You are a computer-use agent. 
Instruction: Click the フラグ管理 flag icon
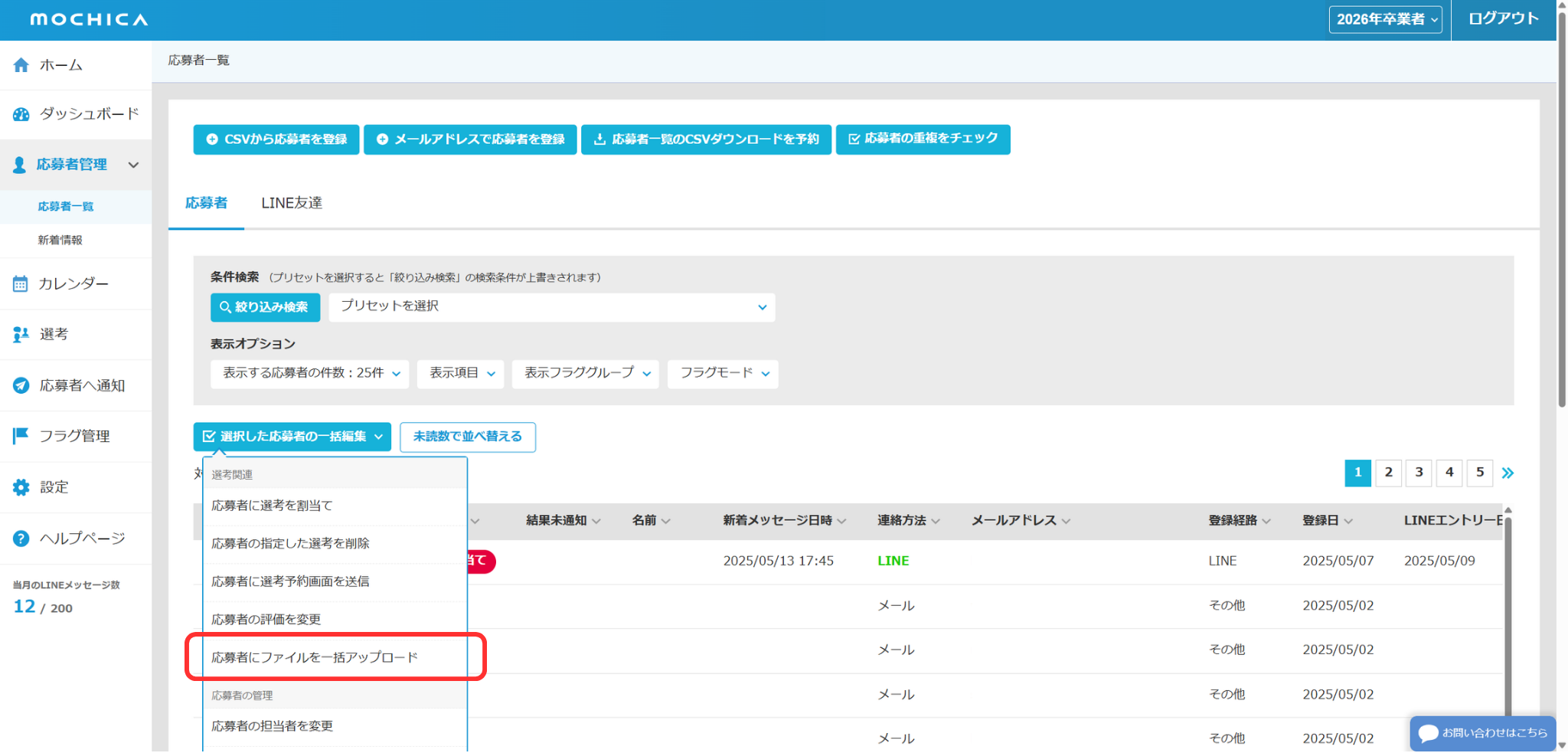click(21, 436)
